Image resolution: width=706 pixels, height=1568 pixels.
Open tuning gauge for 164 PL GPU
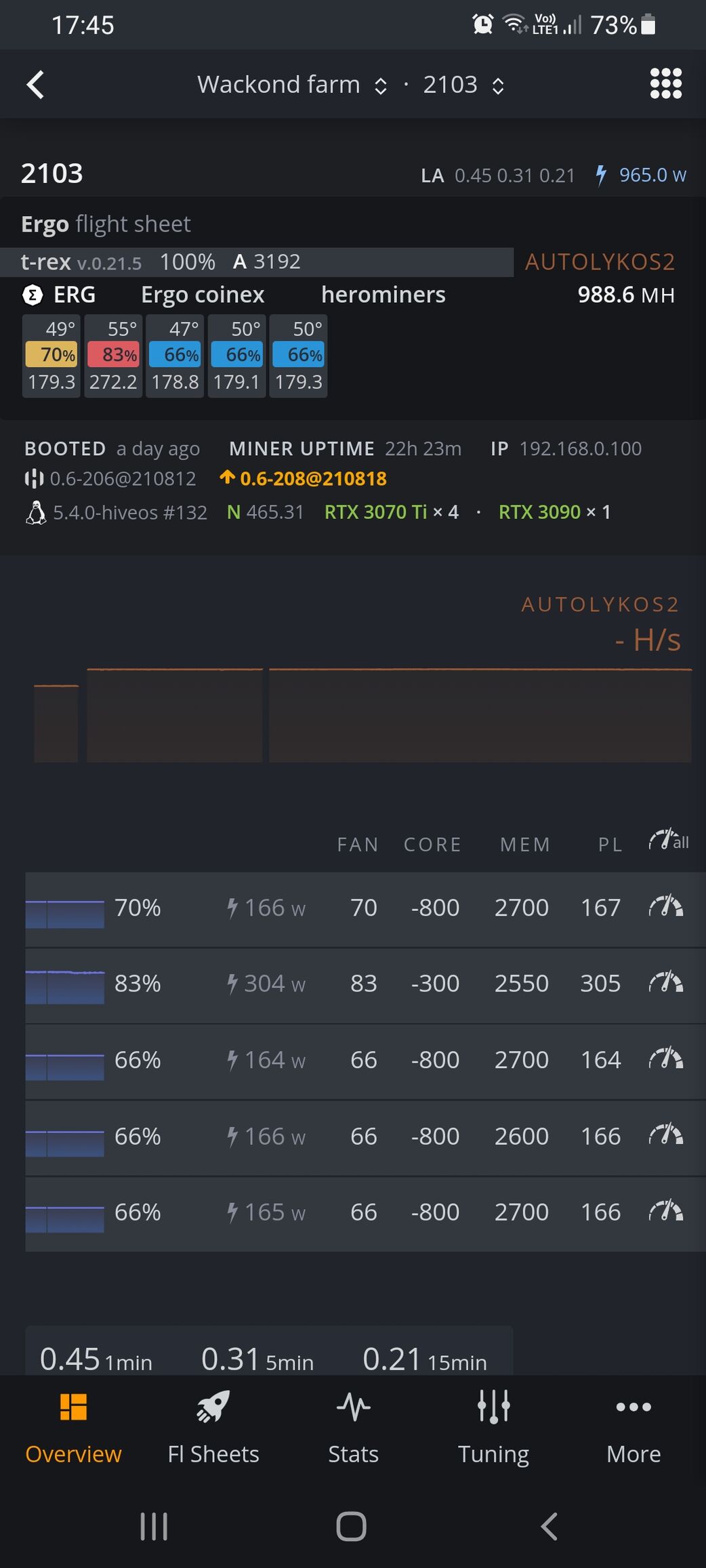click(665, 1059)
